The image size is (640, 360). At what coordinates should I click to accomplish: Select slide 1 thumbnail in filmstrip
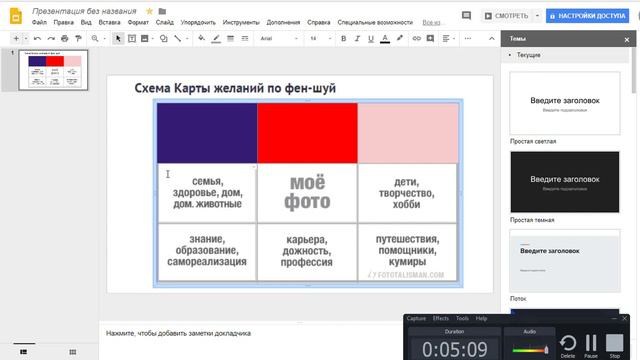point(53,70)
